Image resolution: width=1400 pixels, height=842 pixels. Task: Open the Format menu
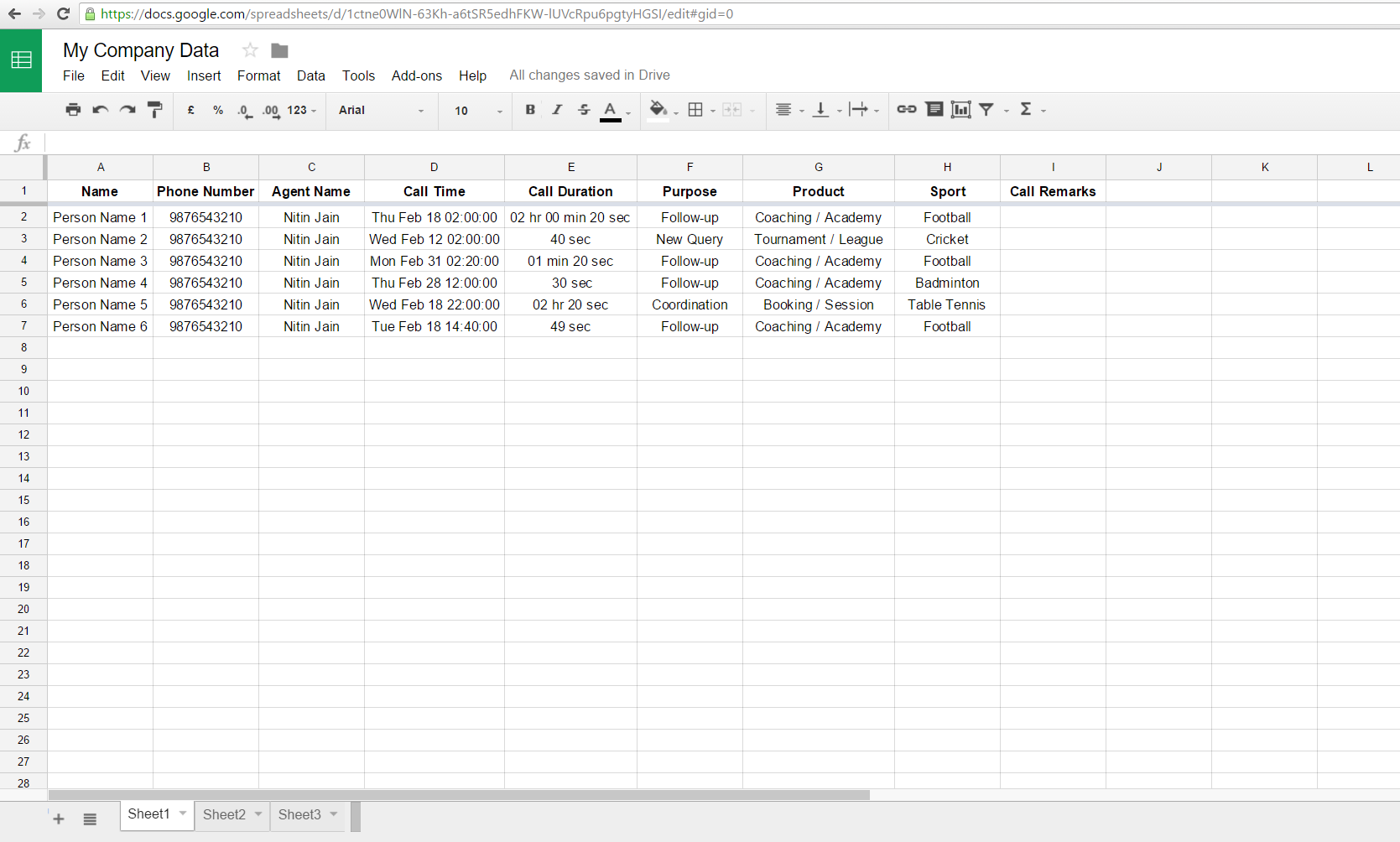(258, 75)
